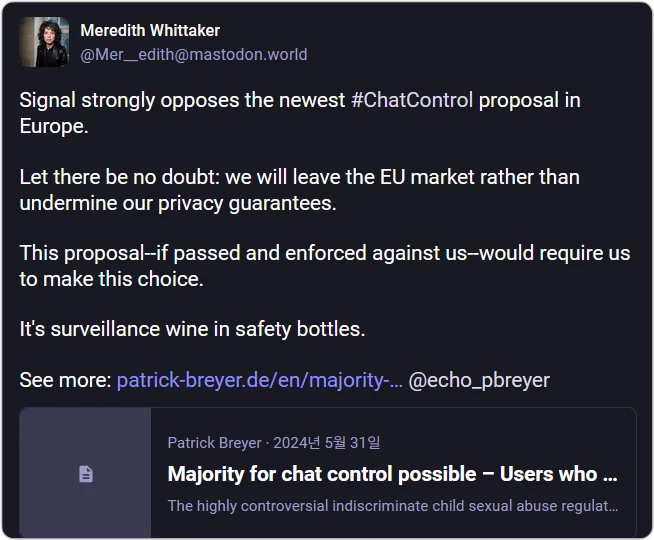The height and width of the screenshot is (540, 654).
Task: Click the "See more:" text label
Action: 65,380
